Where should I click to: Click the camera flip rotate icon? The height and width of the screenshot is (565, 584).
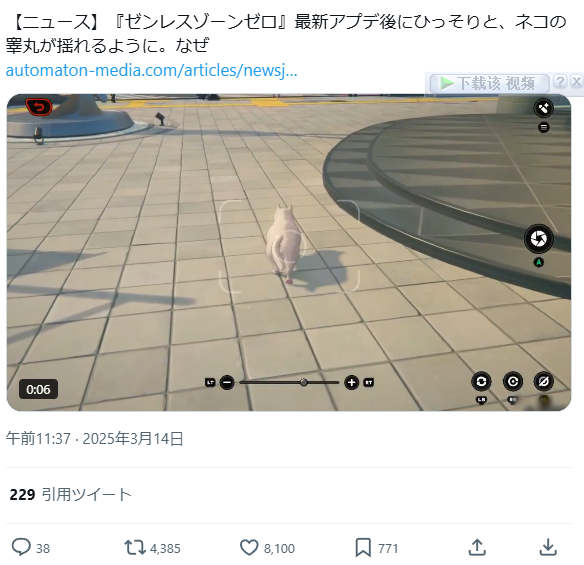(x=481, y=381)
